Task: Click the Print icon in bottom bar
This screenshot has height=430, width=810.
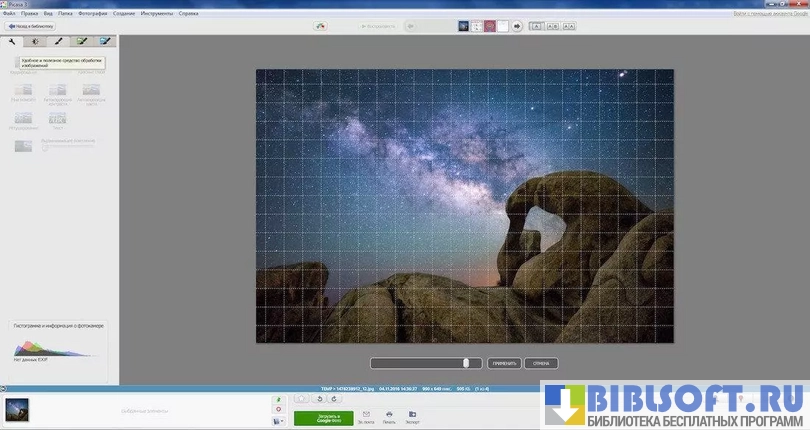Action: point(389,414)
